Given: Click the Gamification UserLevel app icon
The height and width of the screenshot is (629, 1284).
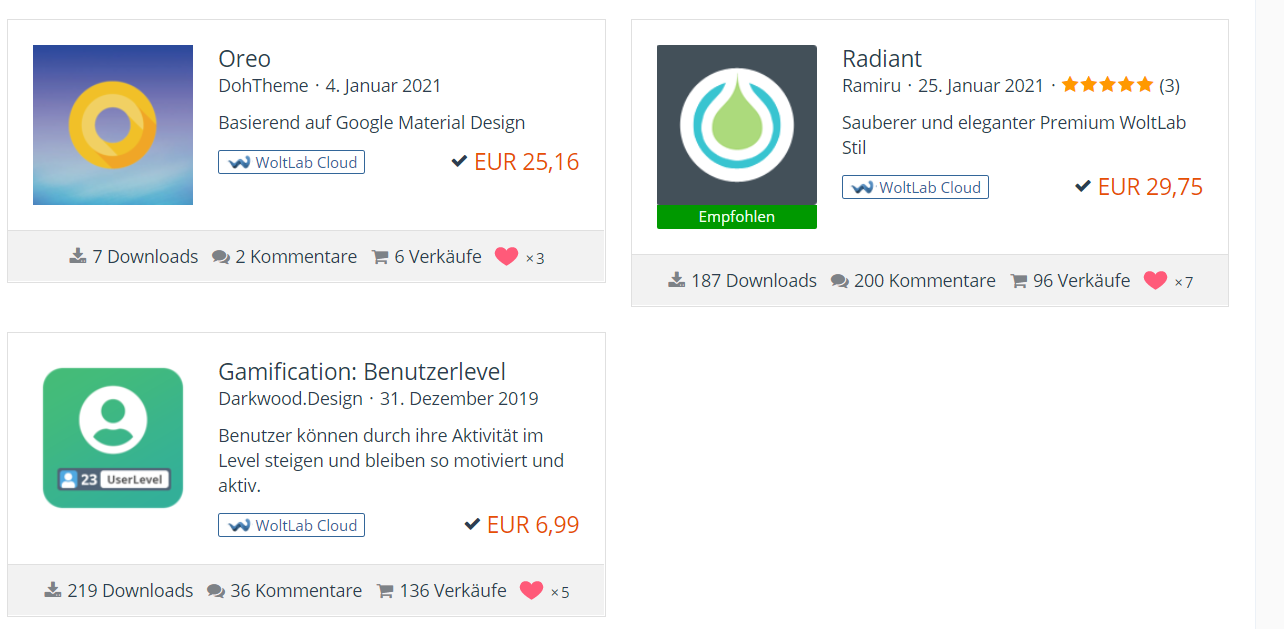Looking at the screenshot, I should [x=113, y=437].
